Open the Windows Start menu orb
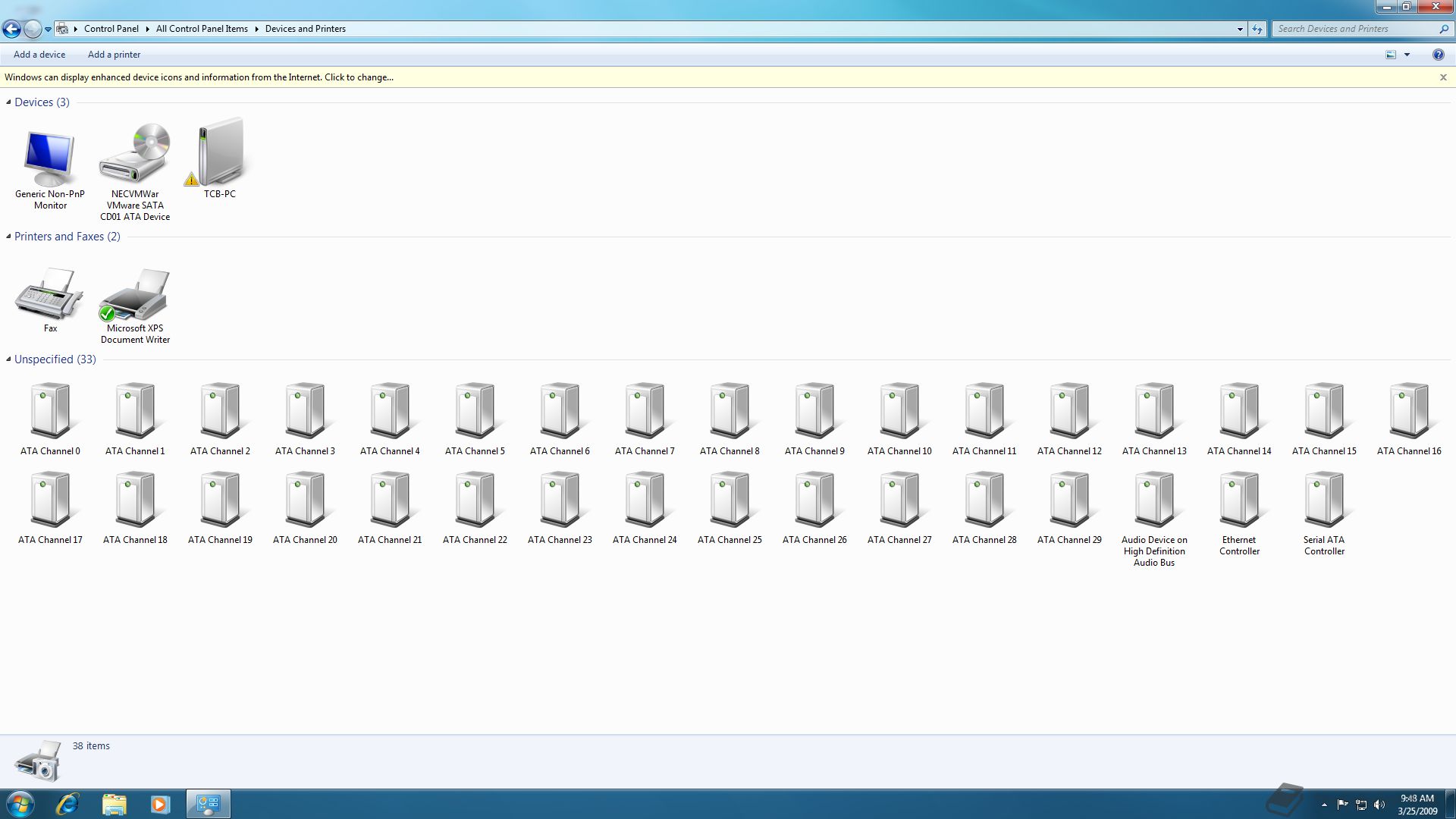Viewport: 1456px width, 819px height. coord(20,805)
